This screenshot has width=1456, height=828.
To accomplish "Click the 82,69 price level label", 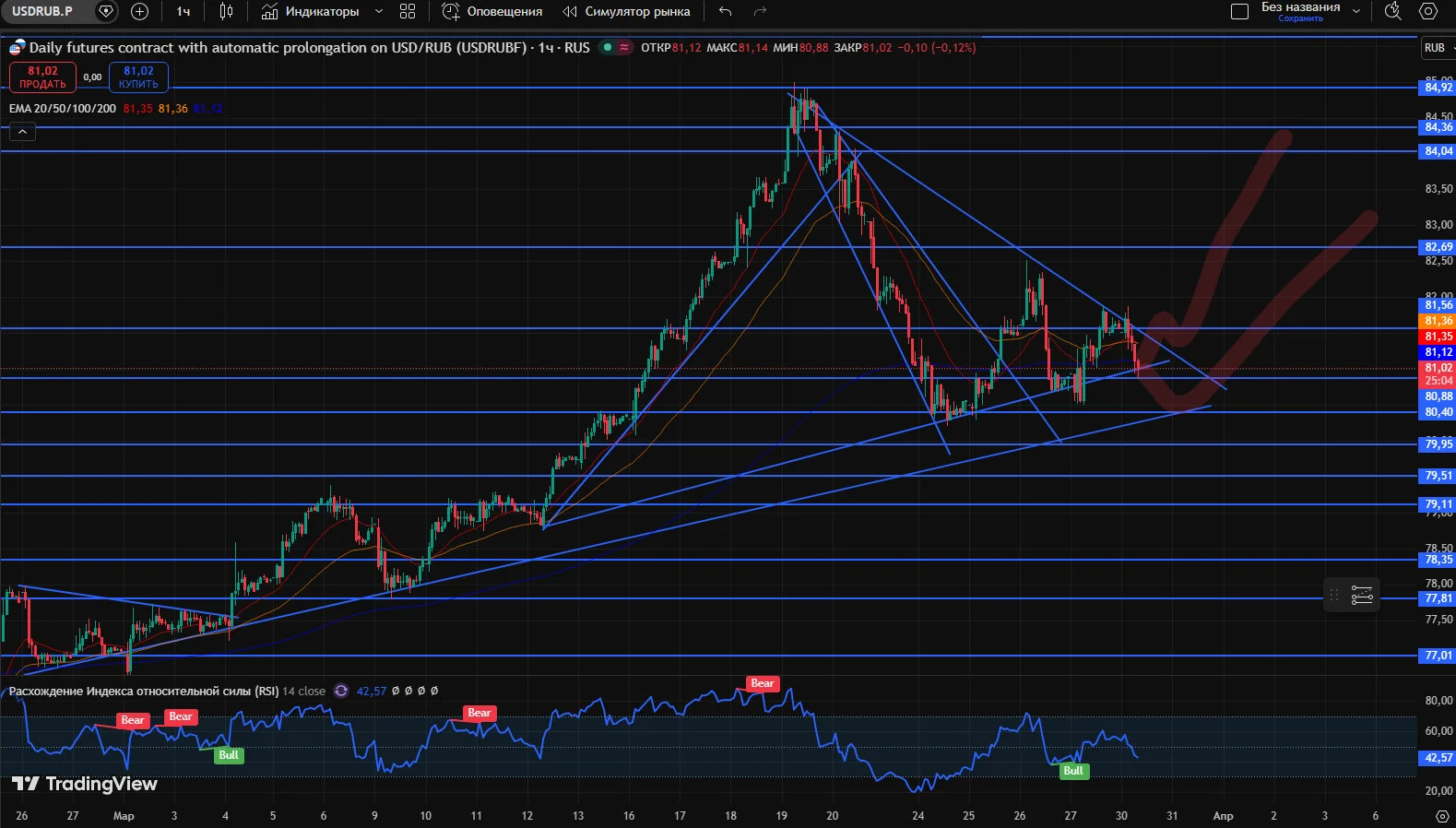I will coord(1438,247).
